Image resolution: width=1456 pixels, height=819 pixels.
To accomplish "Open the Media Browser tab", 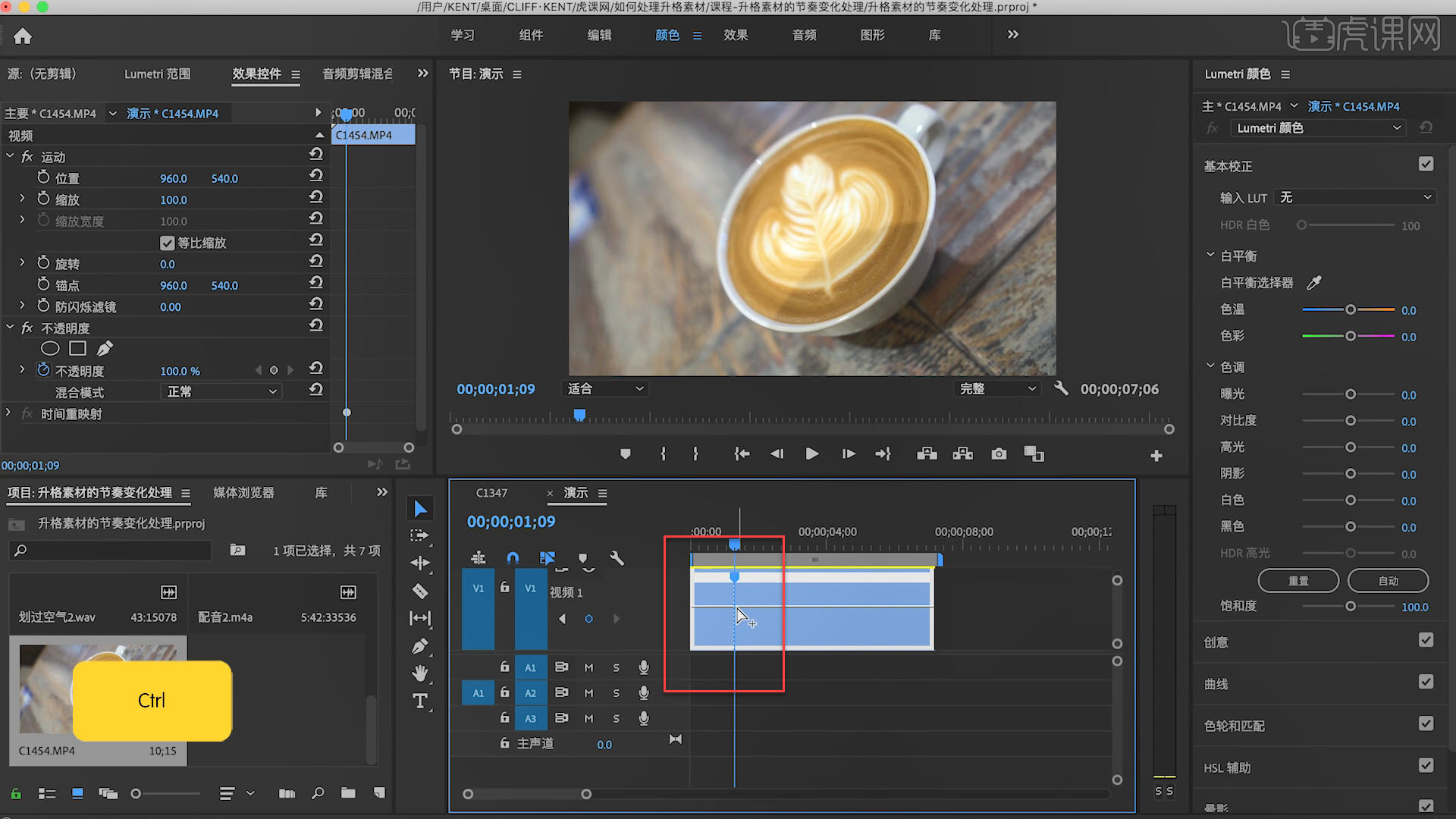I will (243, 493).
